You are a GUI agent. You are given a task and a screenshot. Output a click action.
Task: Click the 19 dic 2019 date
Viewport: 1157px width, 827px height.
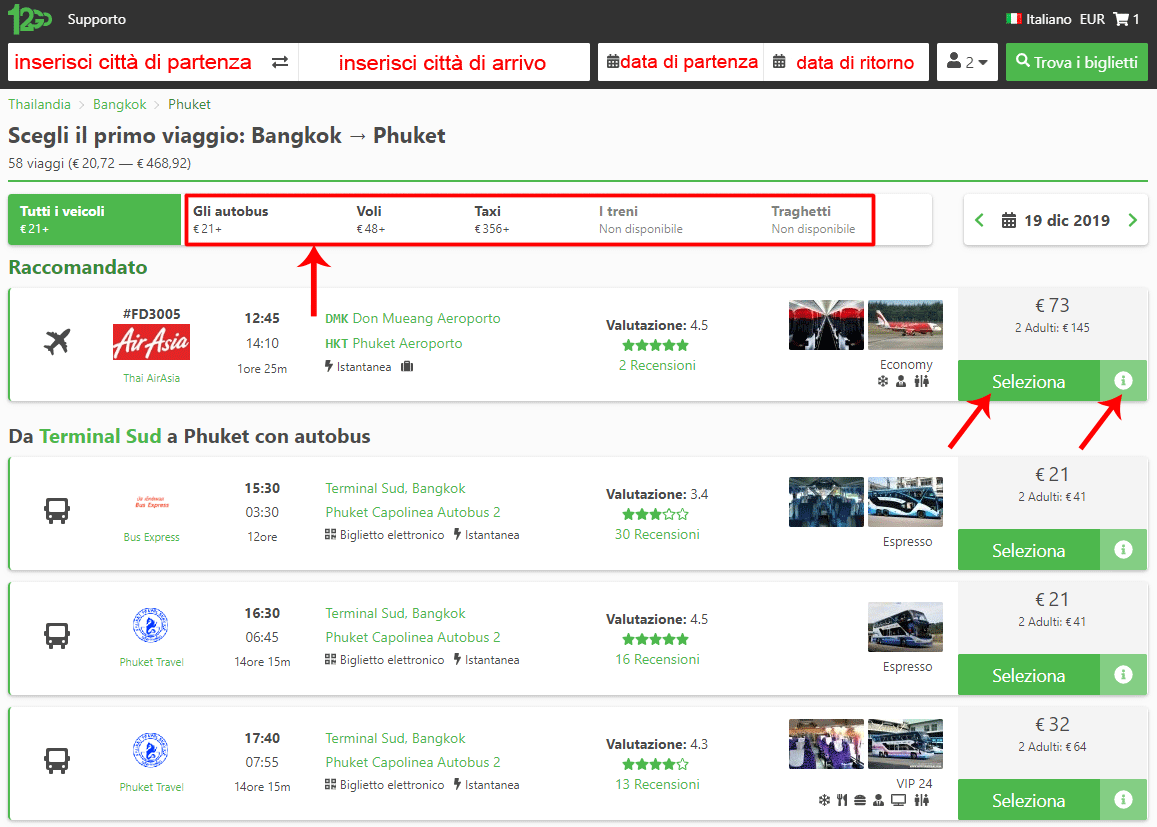click(1067, 220)
